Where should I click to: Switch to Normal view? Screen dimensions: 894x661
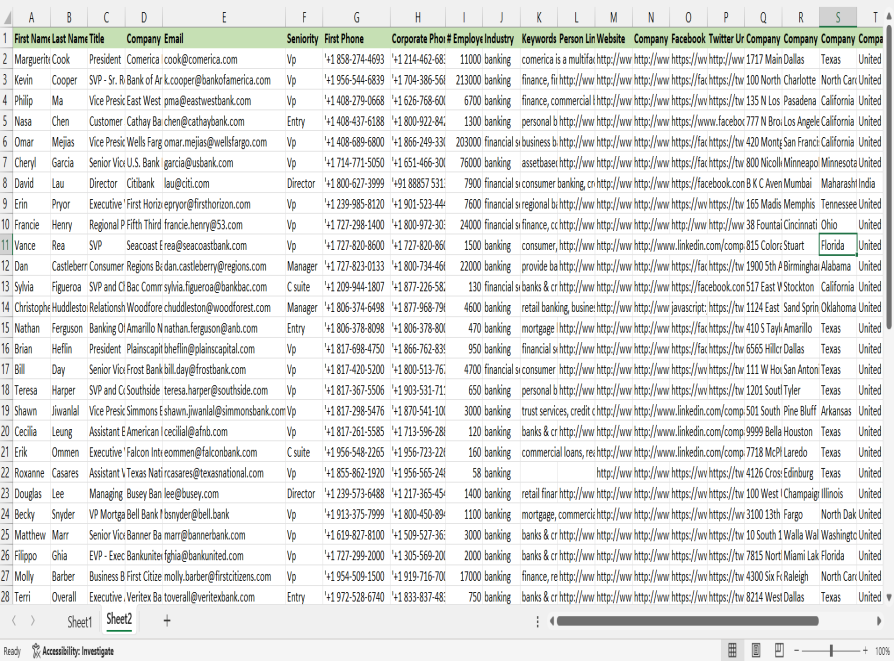[x=732, y=650]
